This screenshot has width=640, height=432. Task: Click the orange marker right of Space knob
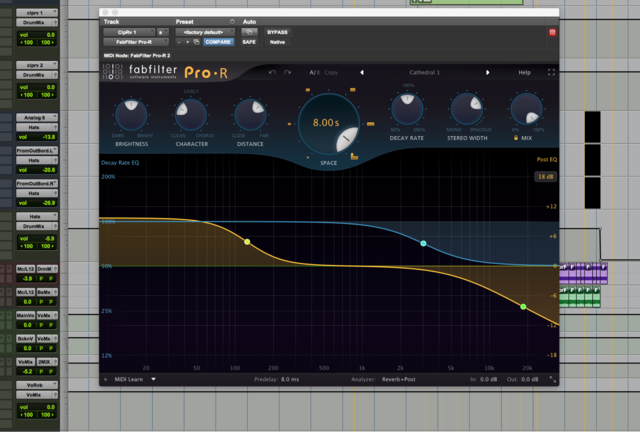click(x=371, y=124)
